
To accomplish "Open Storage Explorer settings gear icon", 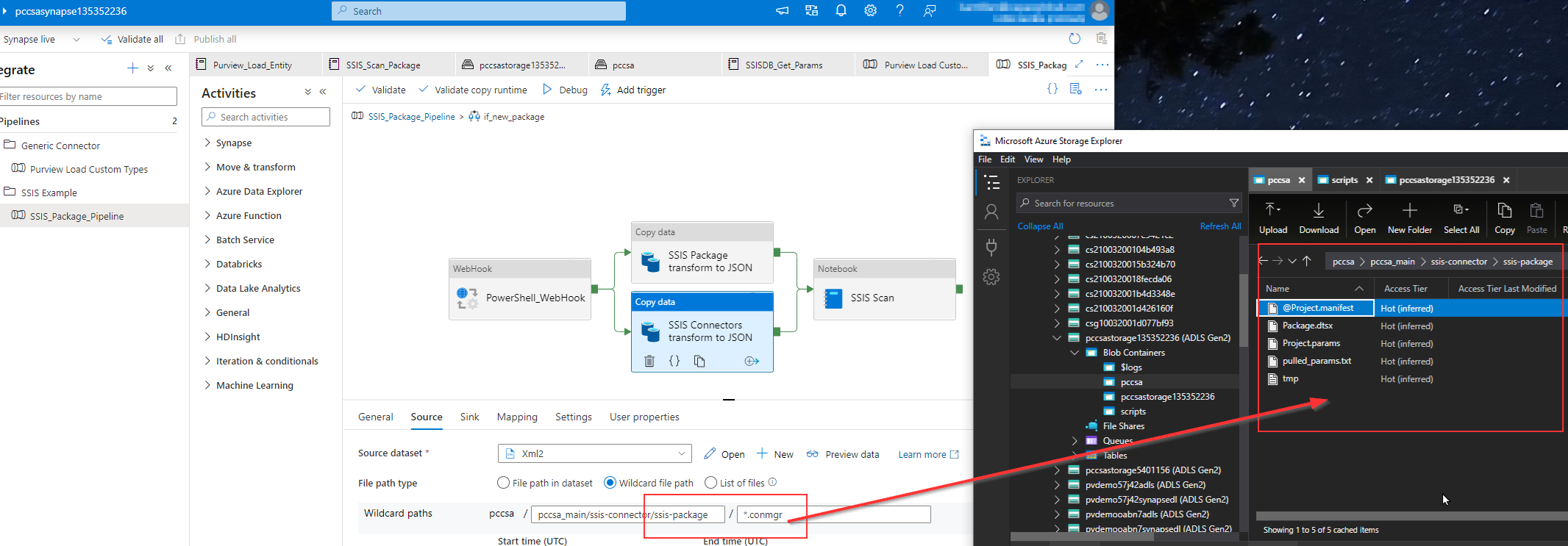I will click(x=991, y=277).
